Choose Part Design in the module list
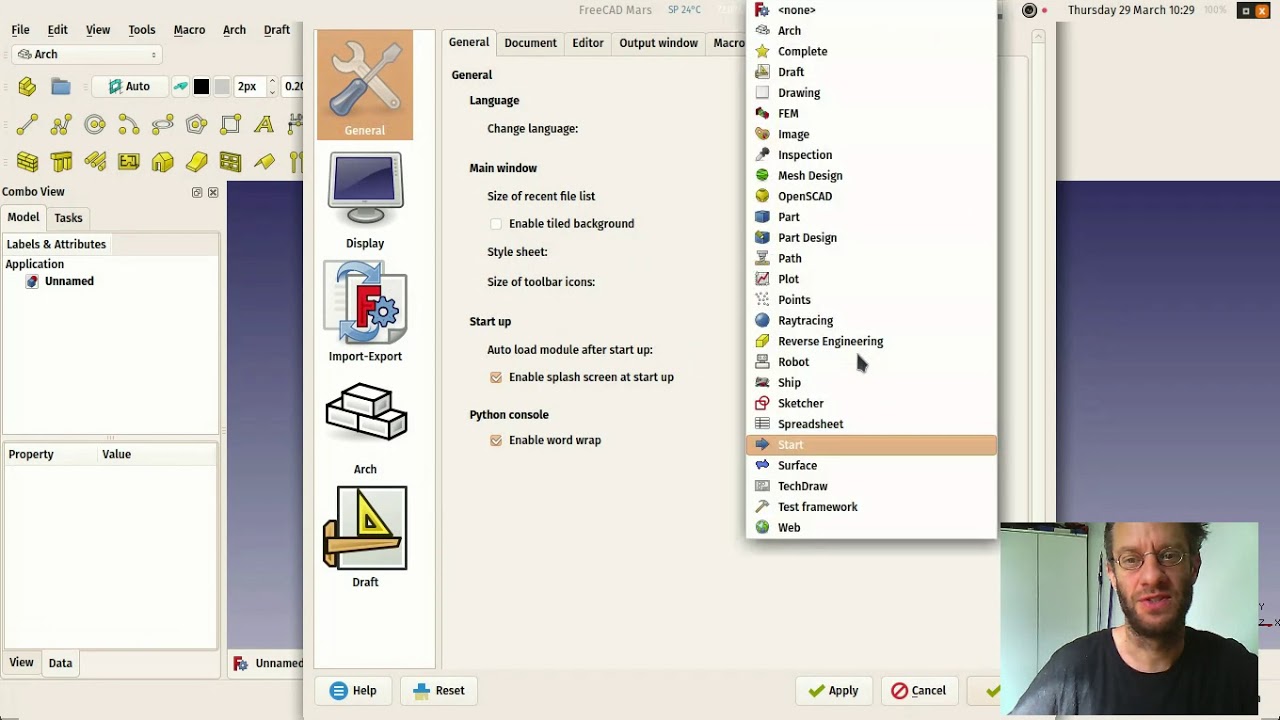Screen dimensions: 1280x720 [871, 237]
